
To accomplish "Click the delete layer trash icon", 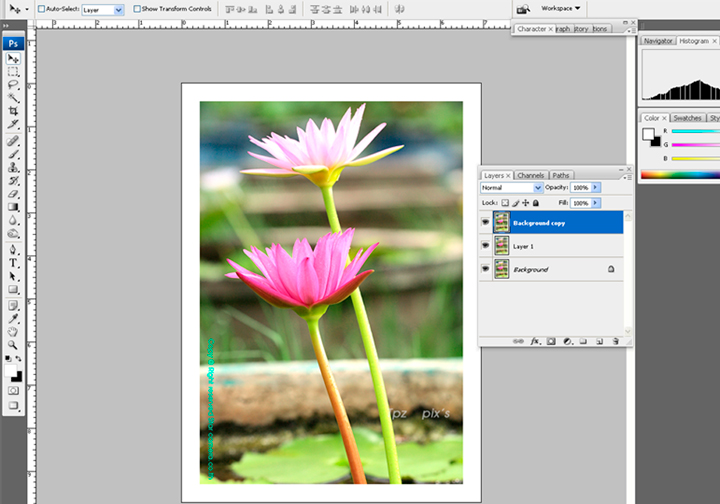I will [x=616, y=341].
